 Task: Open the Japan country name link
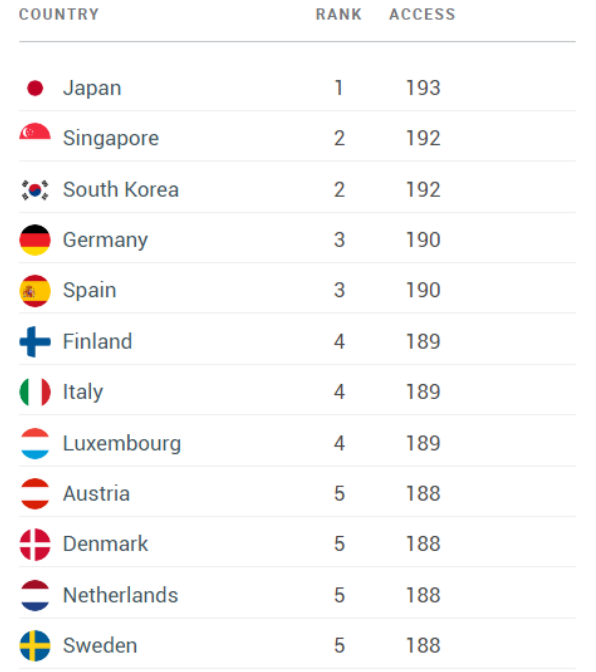tap(92, 89)
